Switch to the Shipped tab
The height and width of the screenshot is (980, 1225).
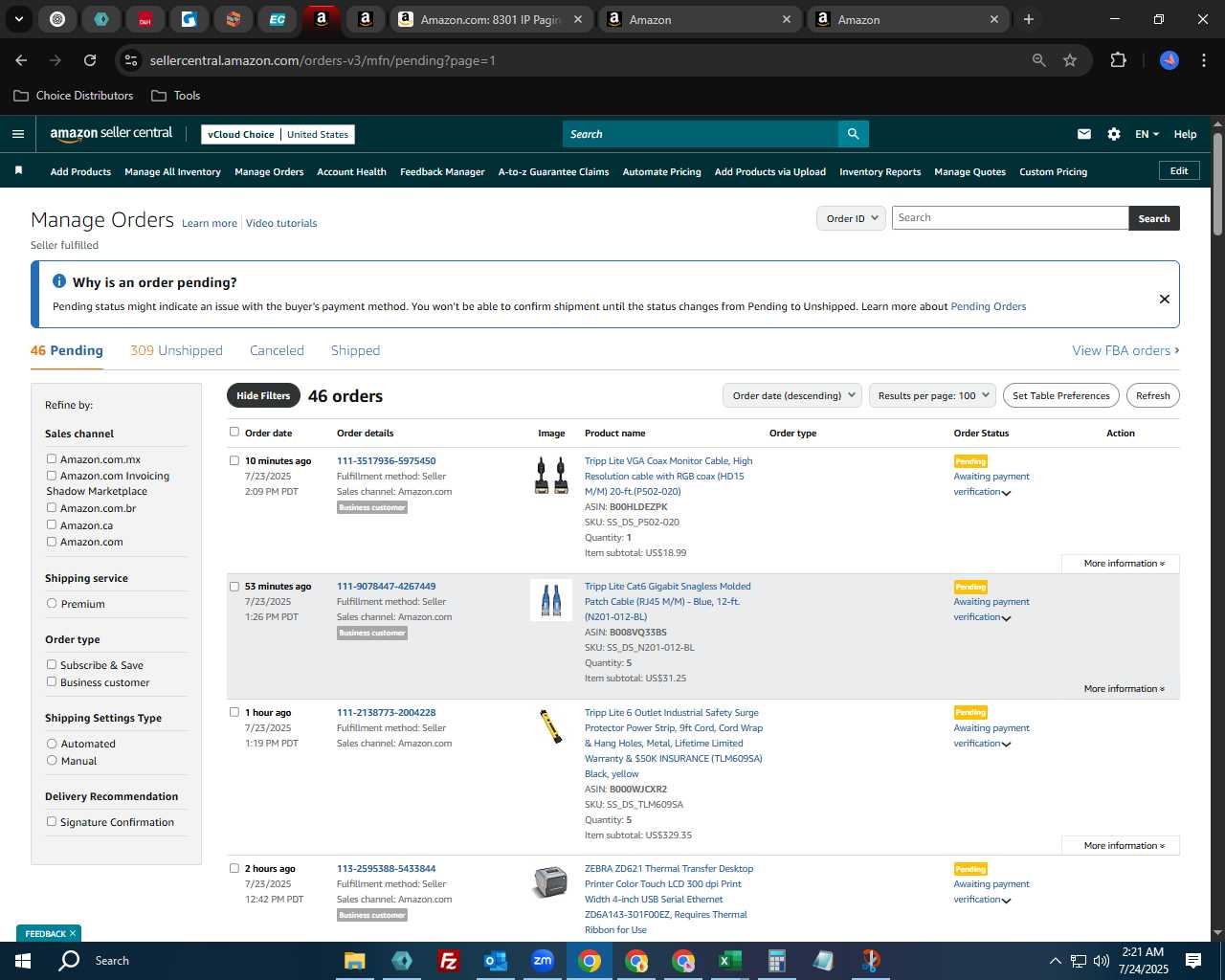click(x=355, y=350)
